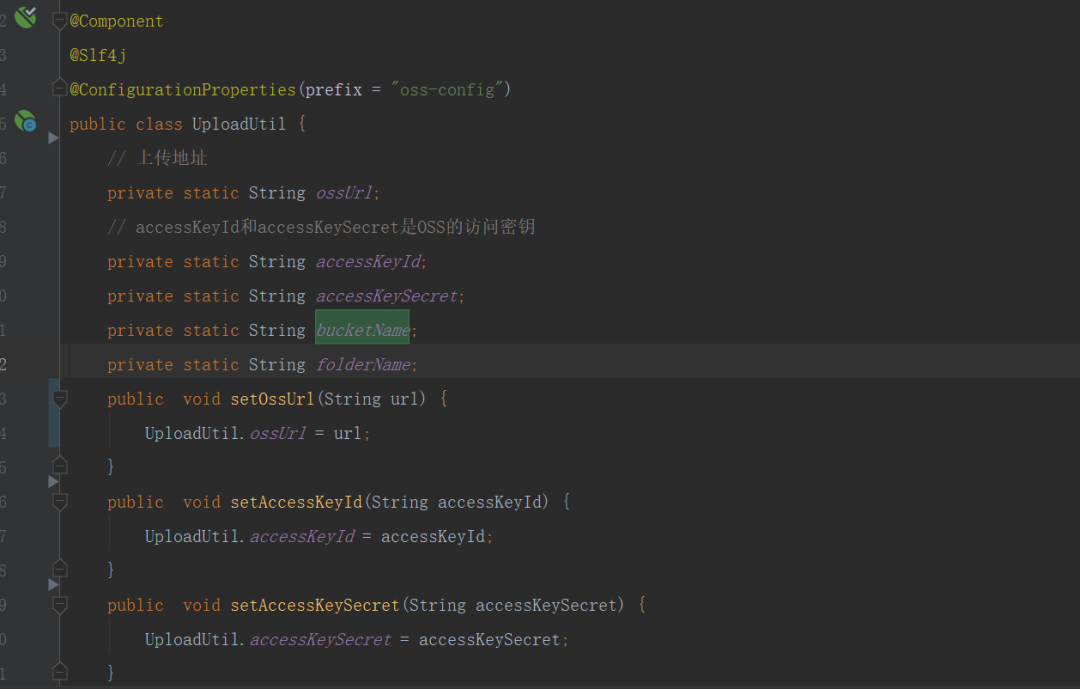
Task: Click the highlighted bucketName field
Action: pyautogui.click(x=362, y=330)
